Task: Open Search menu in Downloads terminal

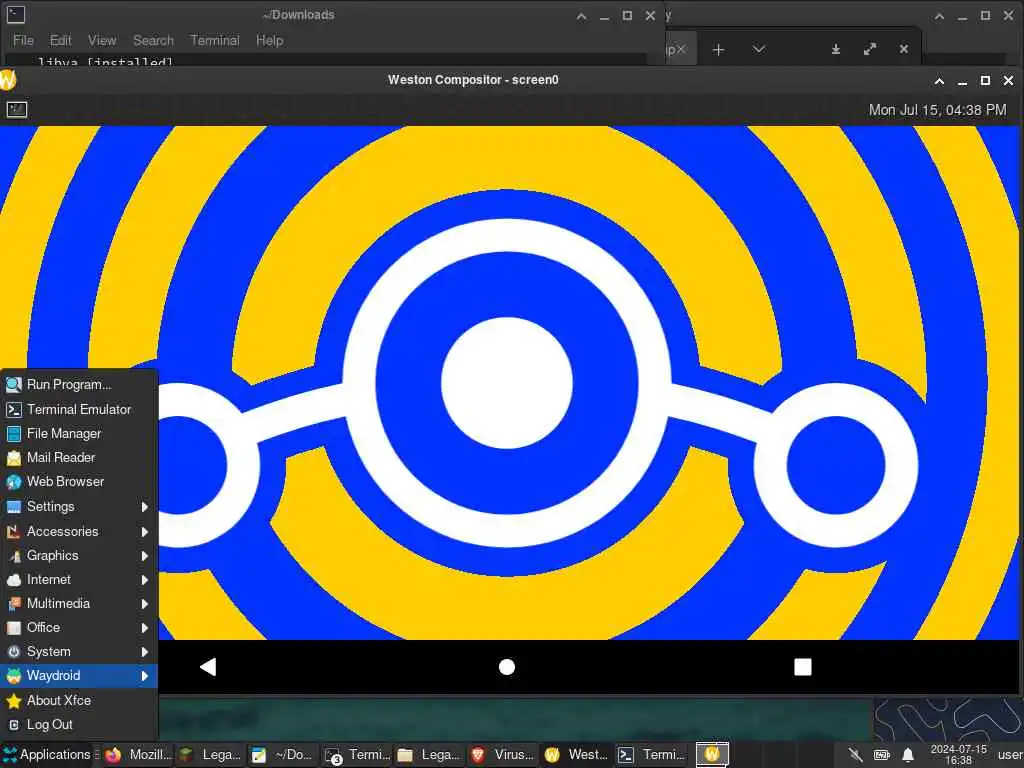Action: click(x=153, y=40)
